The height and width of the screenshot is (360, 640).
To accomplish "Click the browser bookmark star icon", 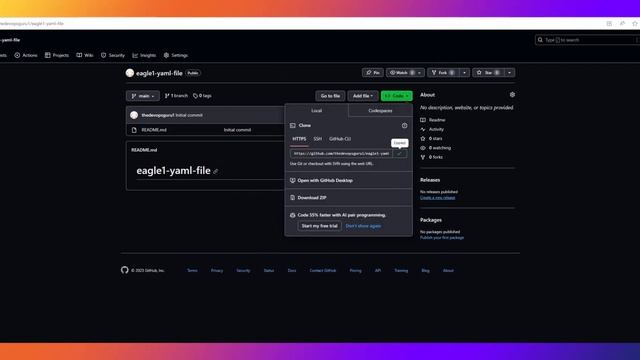I will [x=635, y=24].
